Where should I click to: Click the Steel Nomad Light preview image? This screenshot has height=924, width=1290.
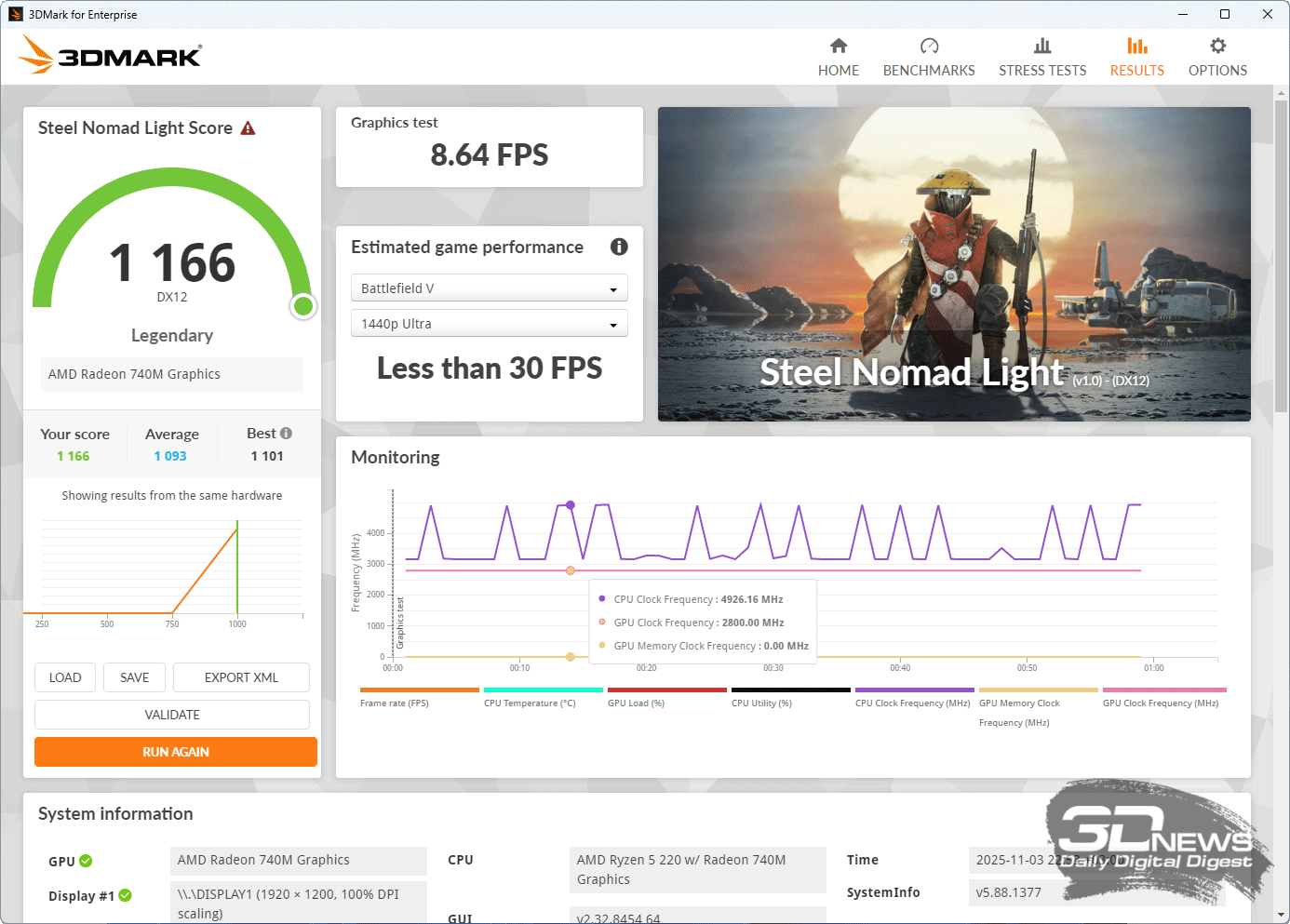coord(954,264)
